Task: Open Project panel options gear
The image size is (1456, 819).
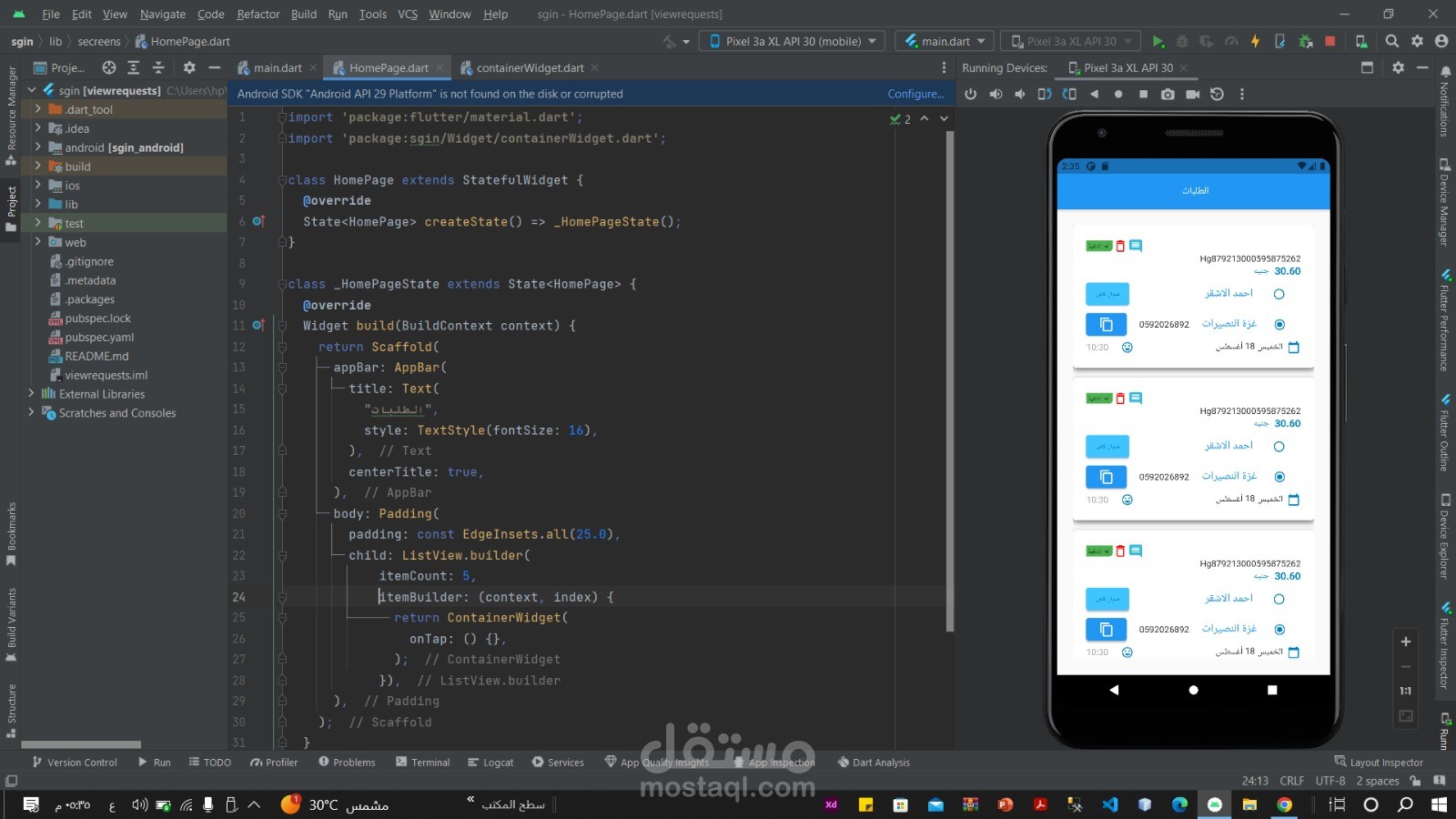Action: coord(189,67)
